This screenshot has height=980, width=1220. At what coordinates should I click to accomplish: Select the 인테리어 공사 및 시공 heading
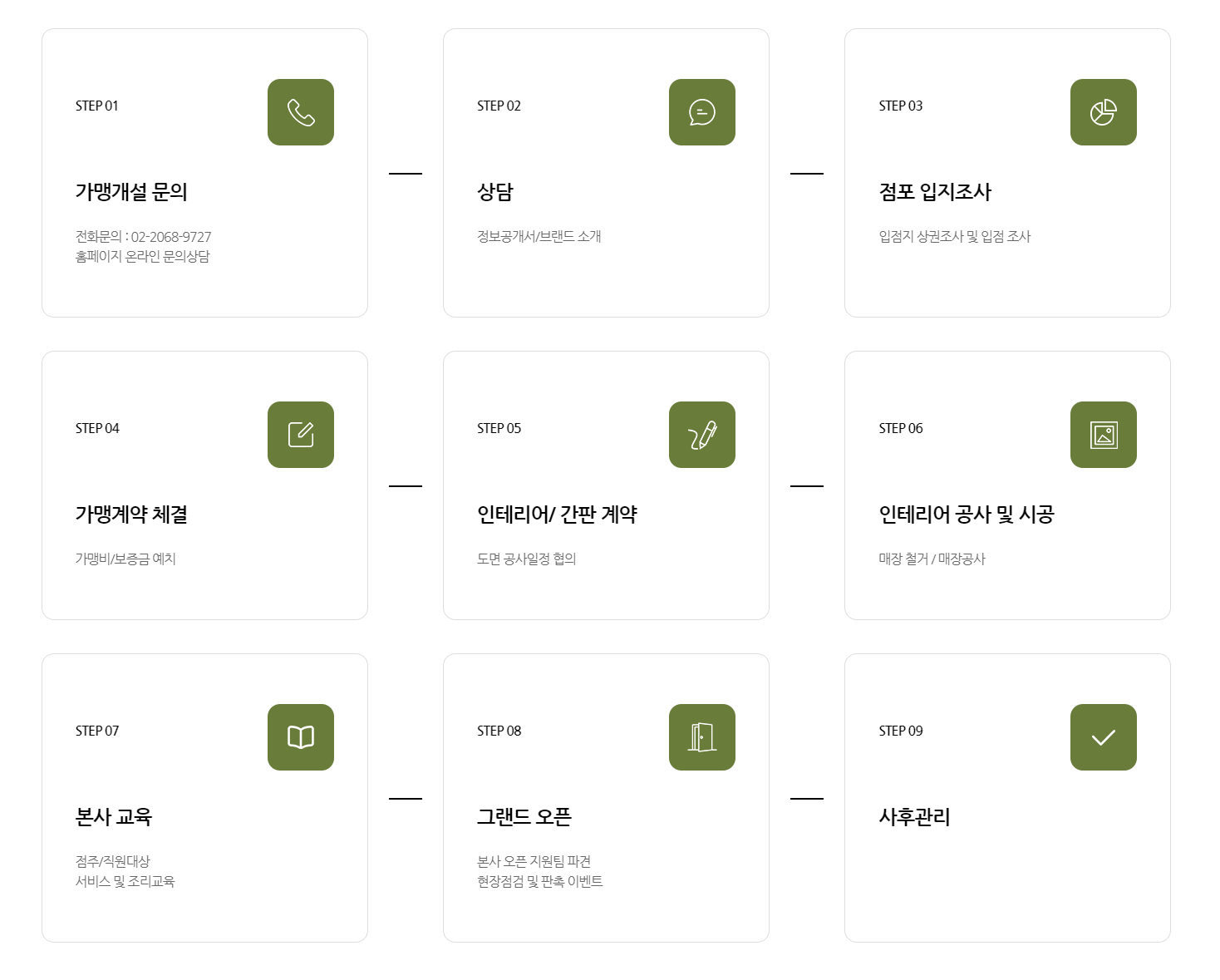coord(967,515)
